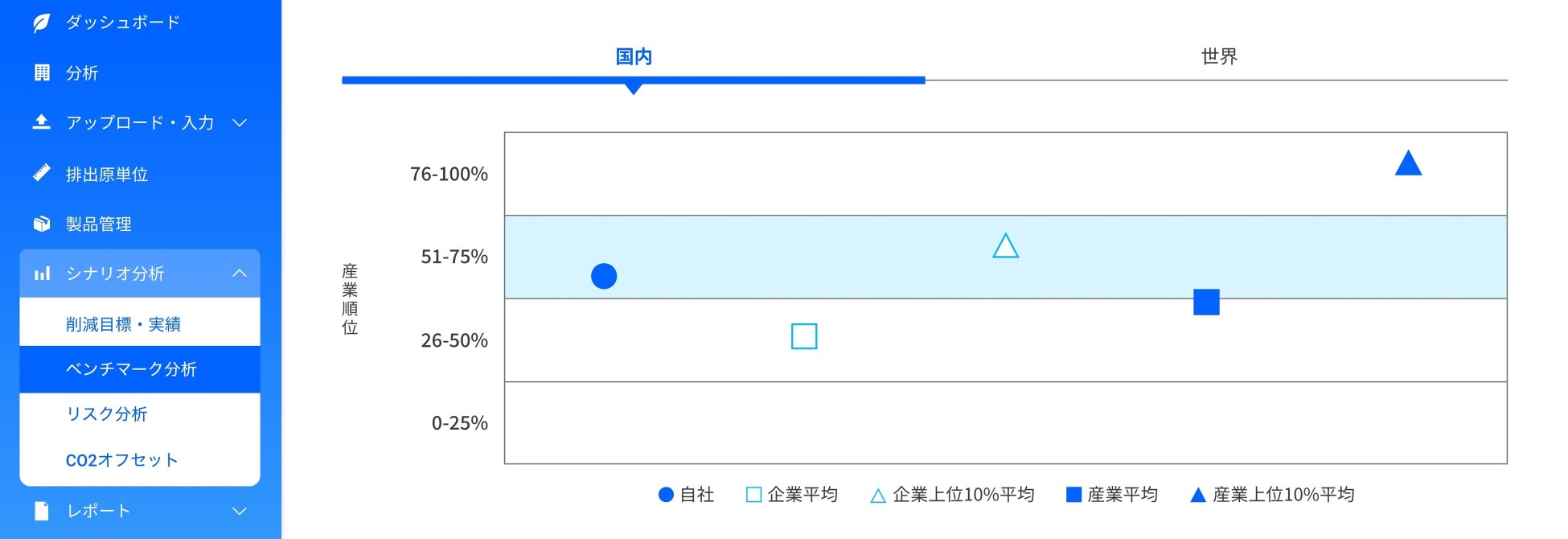1568x539 pixels.
Task: Click the レポート document icon
Action: (x=42, y=511)
